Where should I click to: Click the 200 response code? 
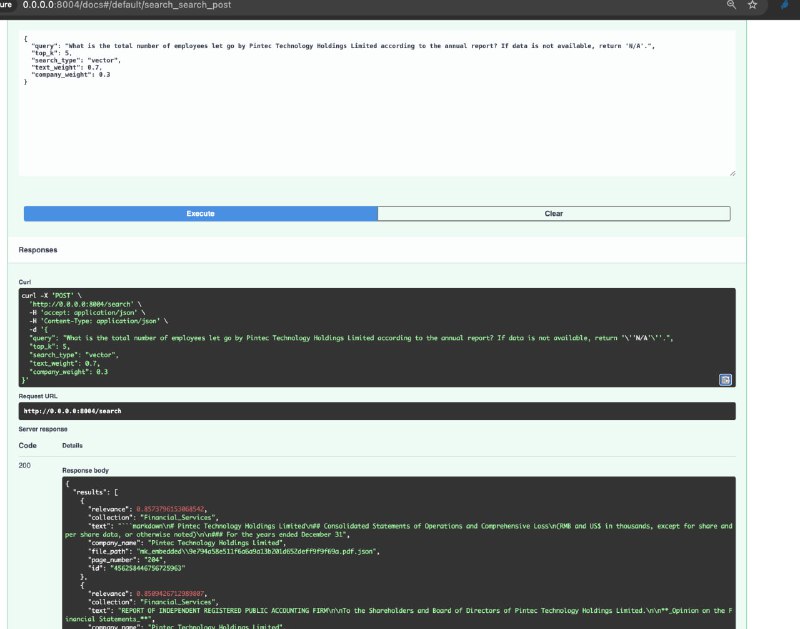click(x=24, y=466)
